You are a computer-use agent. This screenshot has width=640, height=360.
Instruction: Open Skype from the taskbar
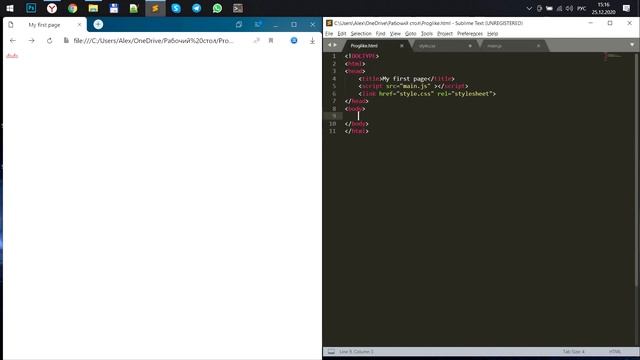click(176, 8)
